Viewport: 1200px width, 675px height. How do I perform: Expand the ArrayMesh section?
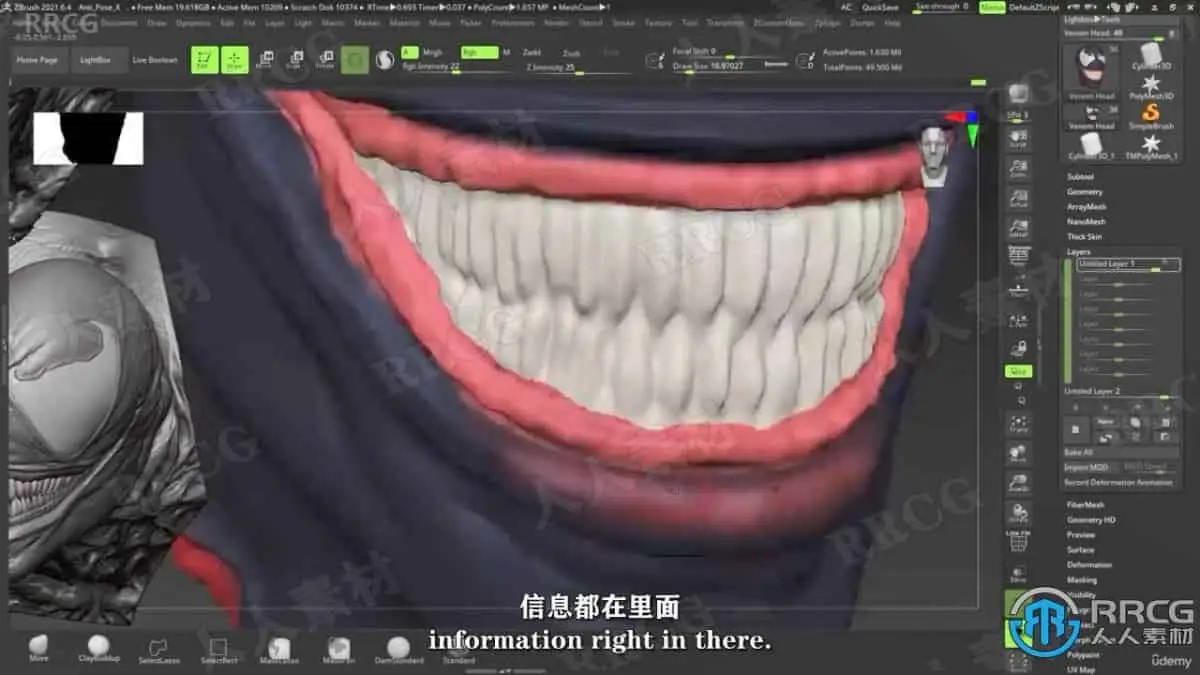(x=1086, y=206)
